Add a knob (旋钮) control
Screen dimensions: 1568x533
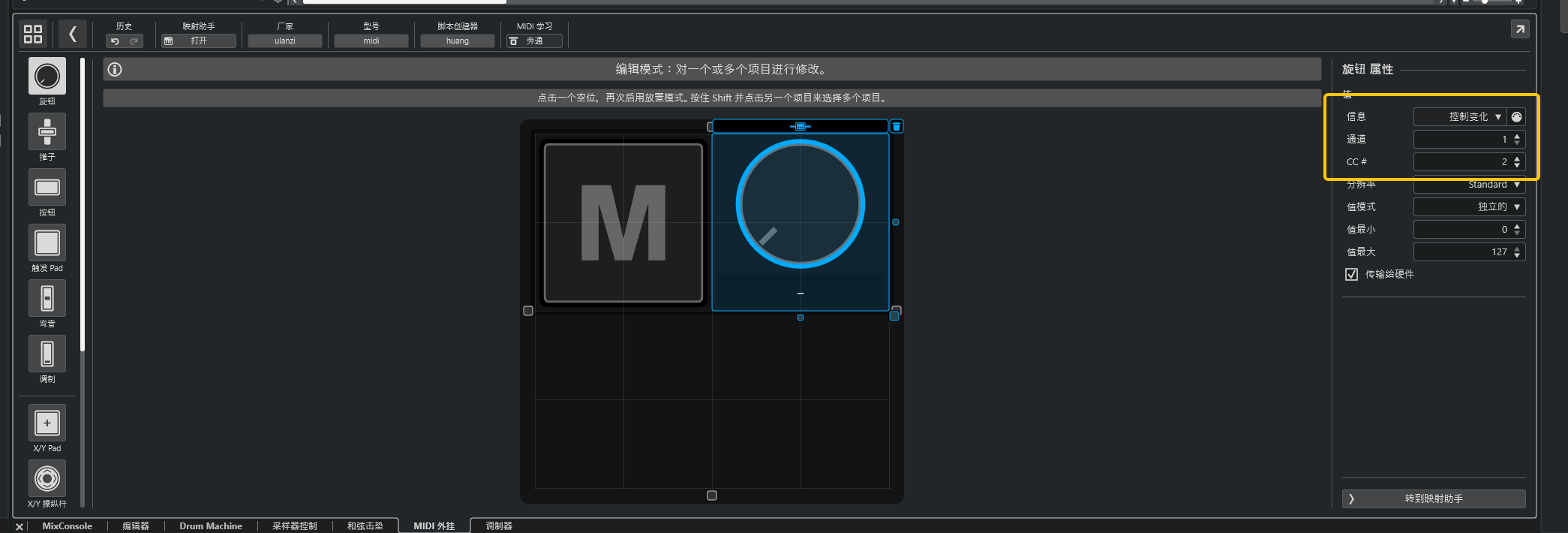(47, 77)
